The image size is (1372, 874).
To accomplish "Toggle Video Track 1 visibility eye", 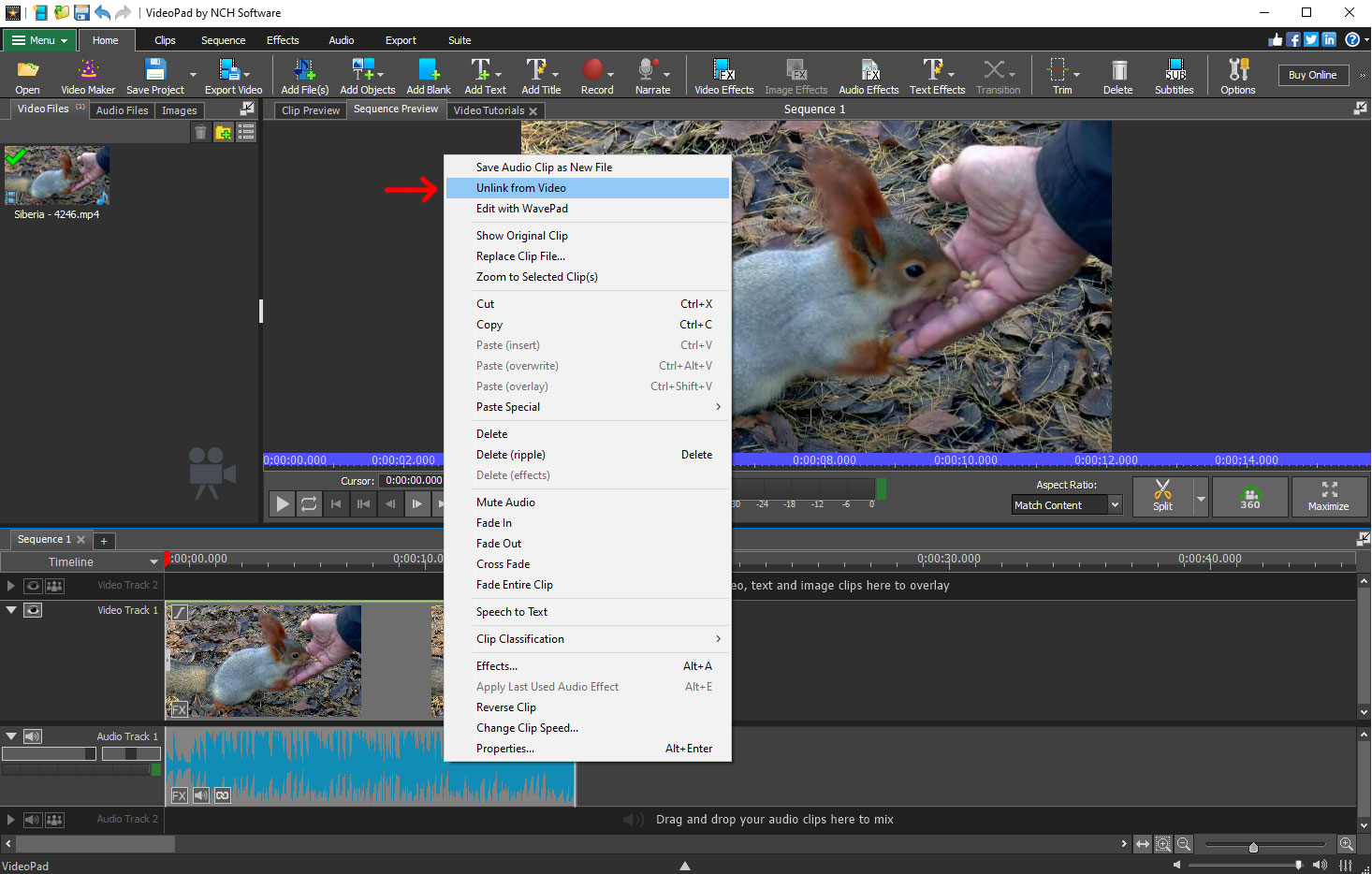I will point(33,610).
